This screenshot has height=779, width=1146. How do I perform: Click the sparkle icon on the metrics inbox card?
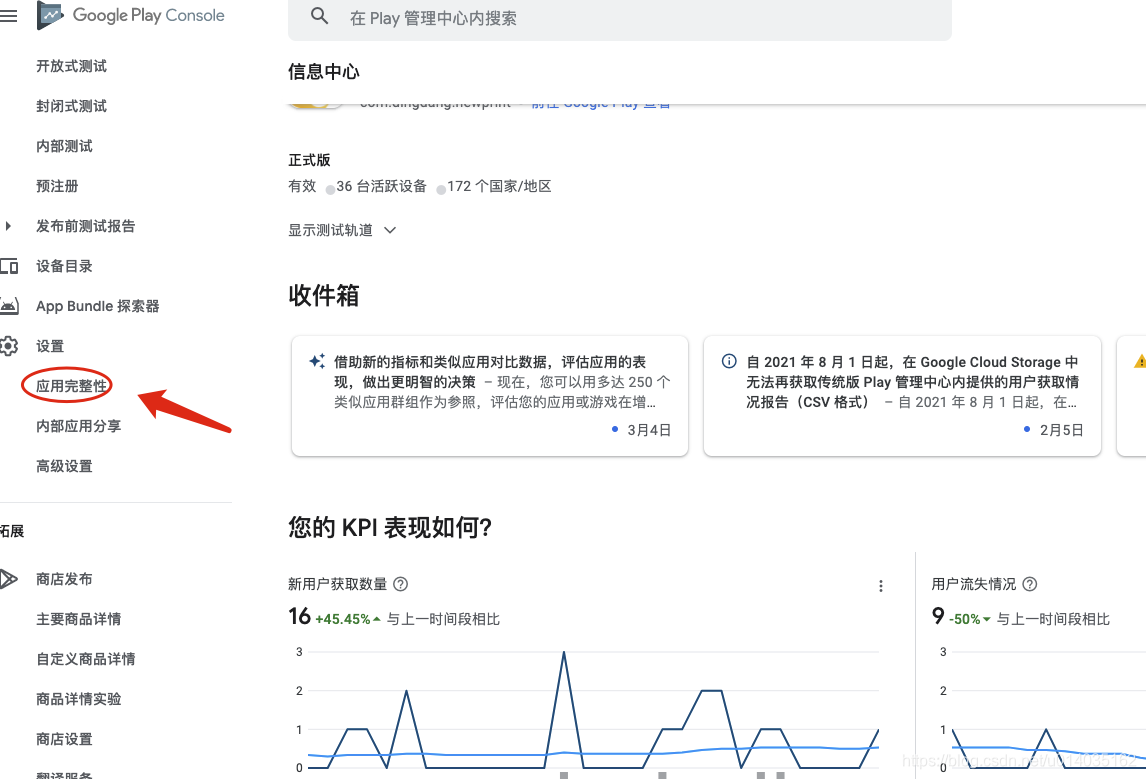pos(317,358)
